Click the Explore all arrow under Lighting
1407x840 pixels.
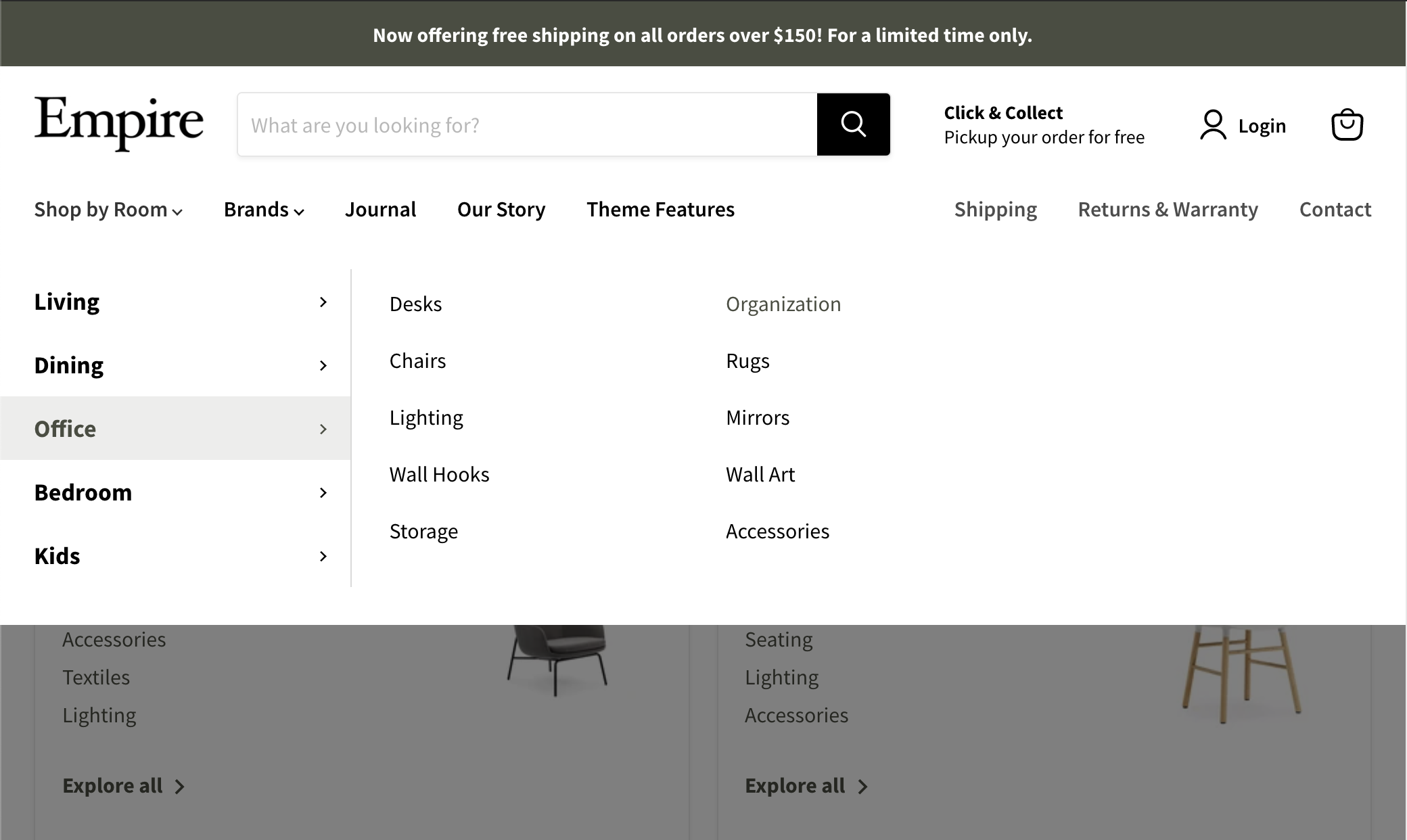(179, 785)
